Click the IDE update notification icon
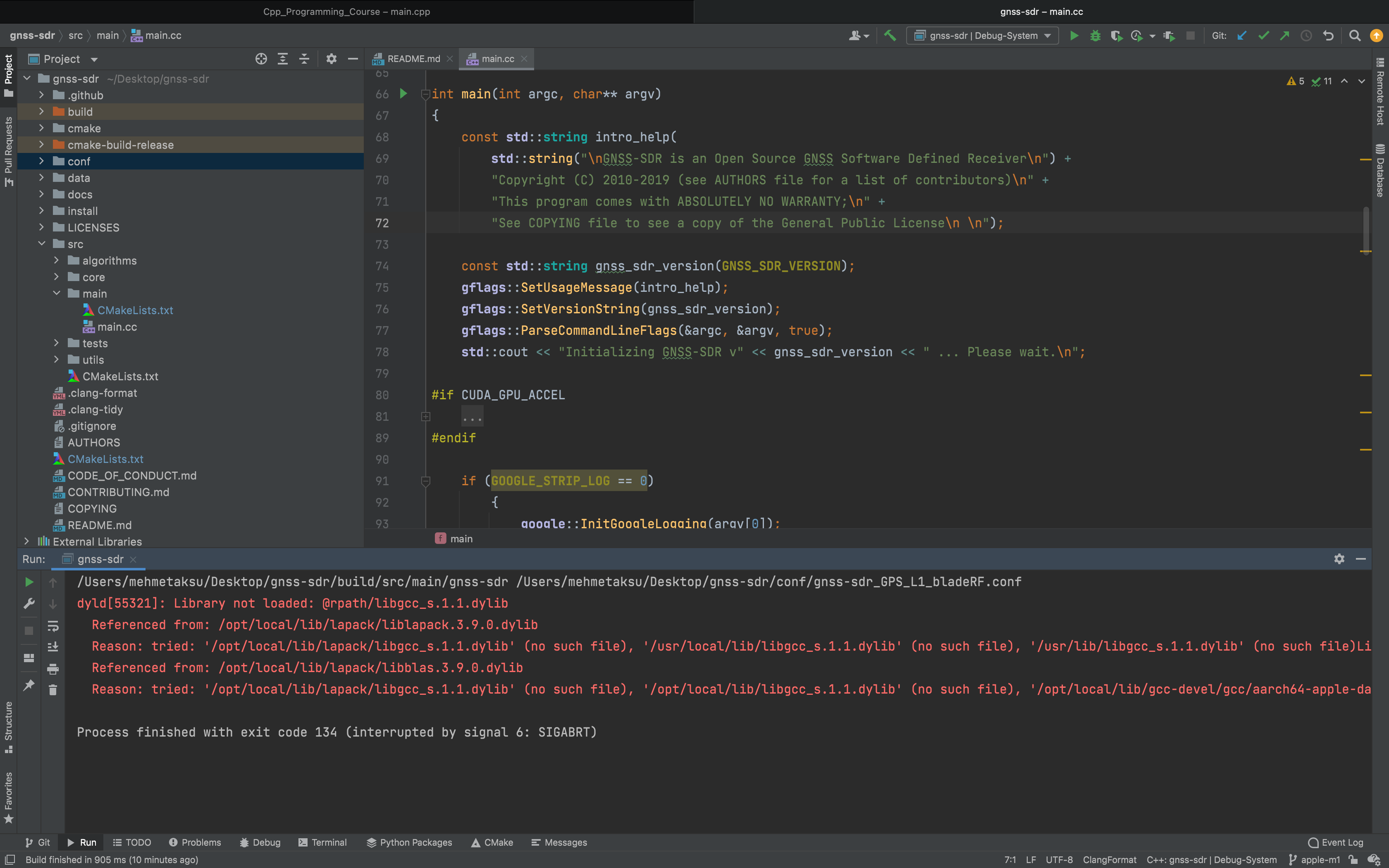The width and height of the screenshot is (1389, 868). [1376, 36]
